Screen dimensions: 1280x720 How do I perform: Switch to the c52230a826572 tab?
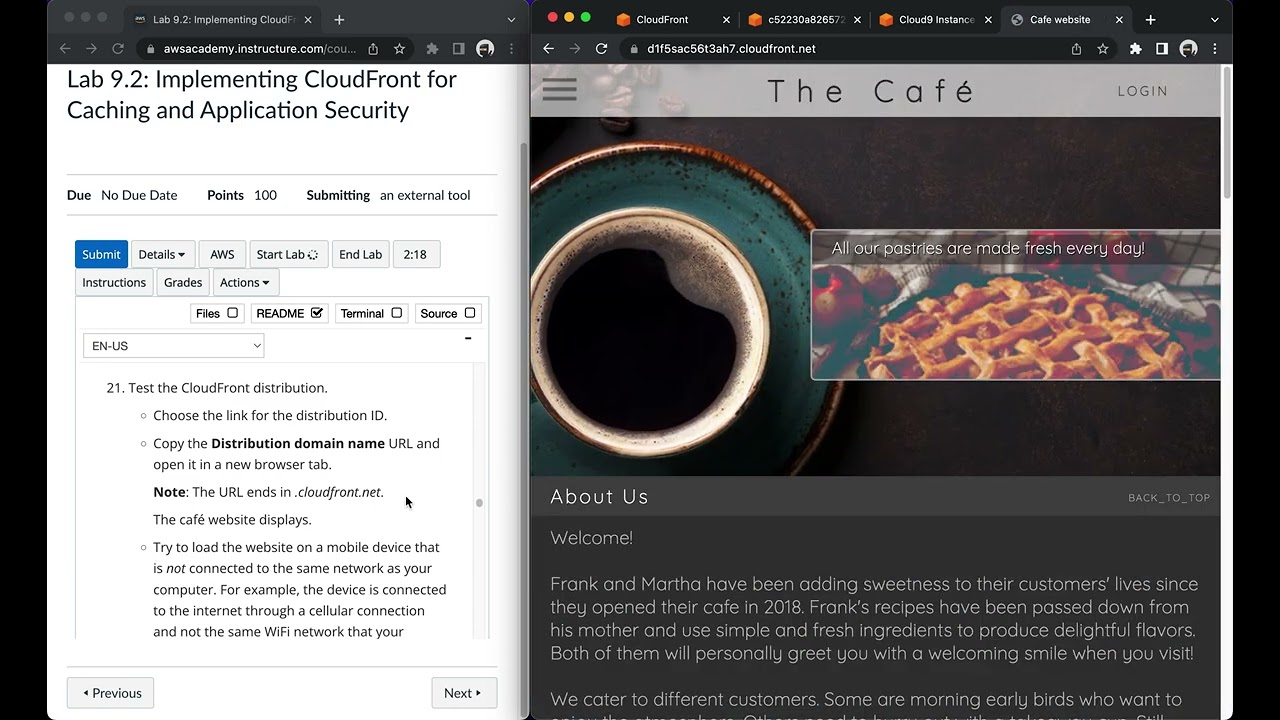pyautogui.click(x=806, y=19)
